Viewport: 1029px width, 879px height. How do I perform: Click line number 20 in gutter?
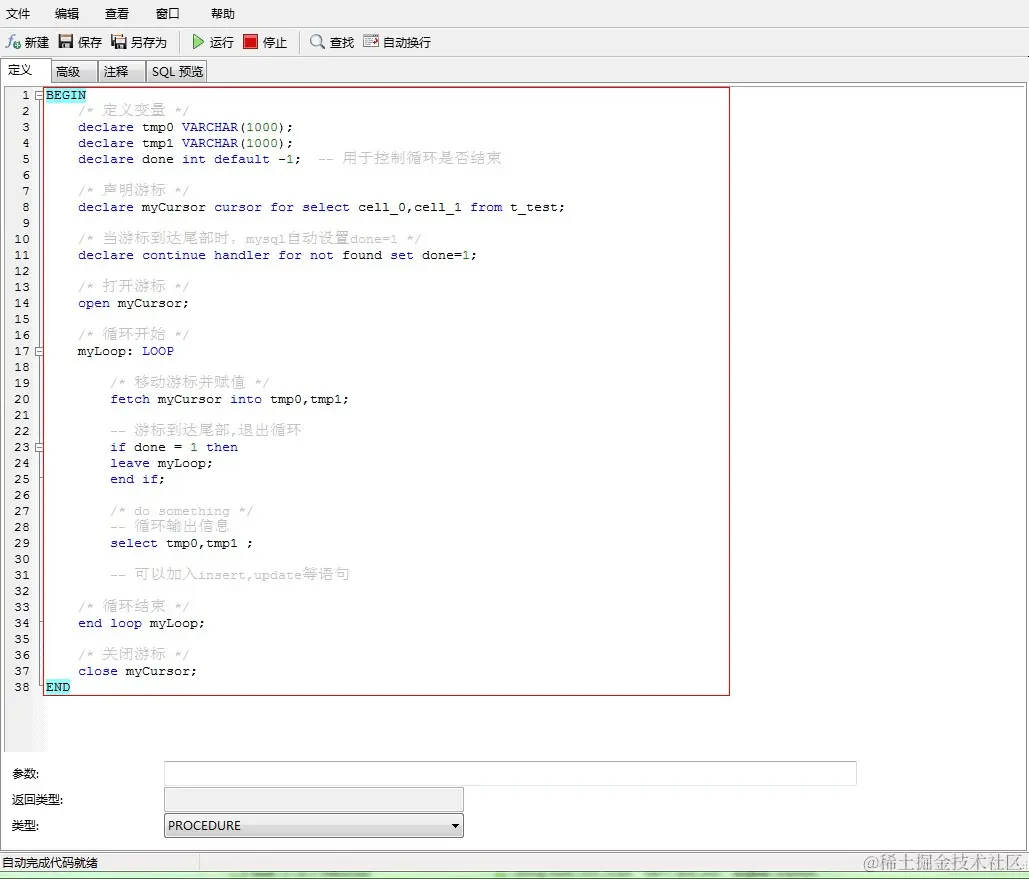tap(22, 399)
